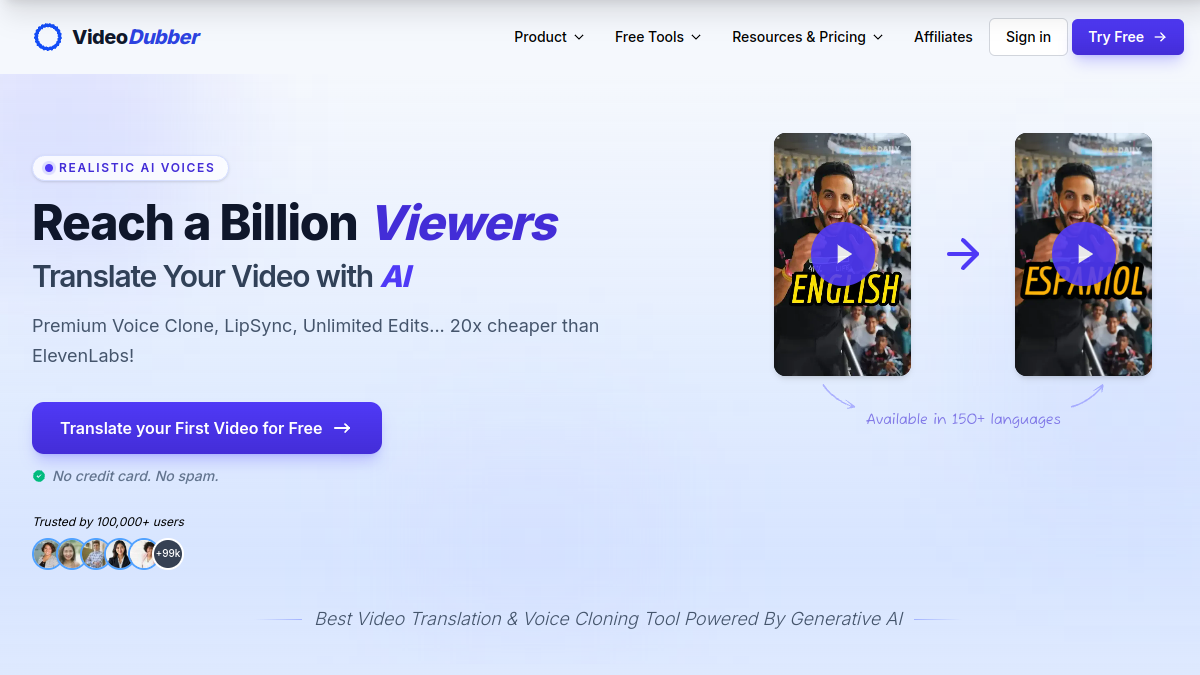
Task: Click the first user avatar under Trusted by
Action: tap(47, 554)
